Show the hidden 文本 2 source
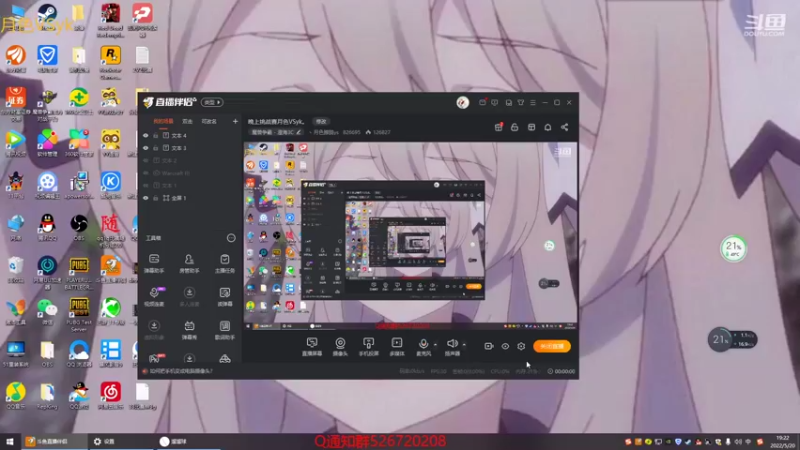 click(x=145, y=161)
